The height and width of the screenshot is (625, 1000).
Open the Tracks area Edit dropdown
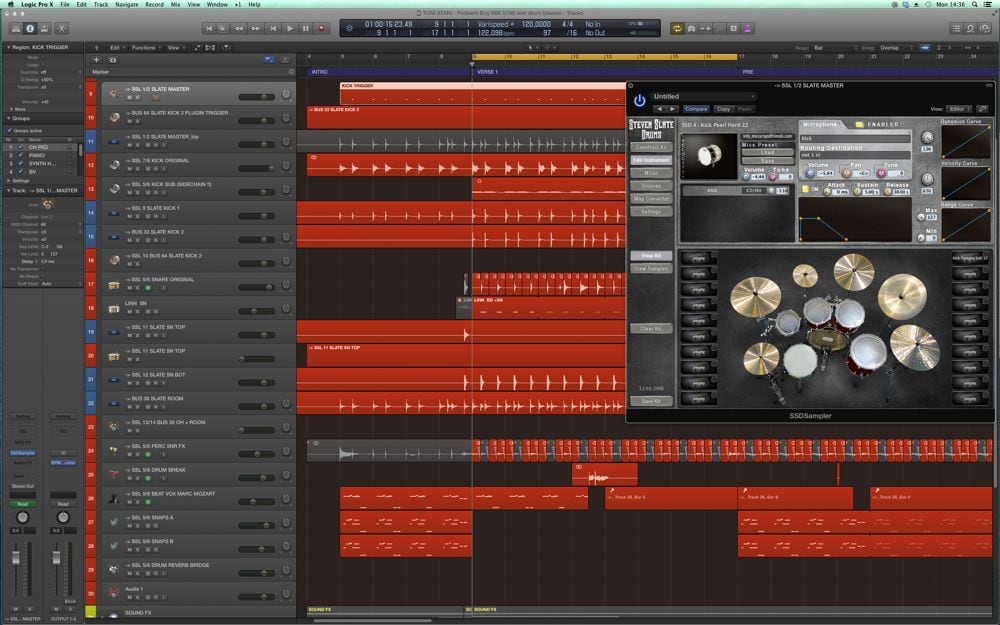(116, 47)
